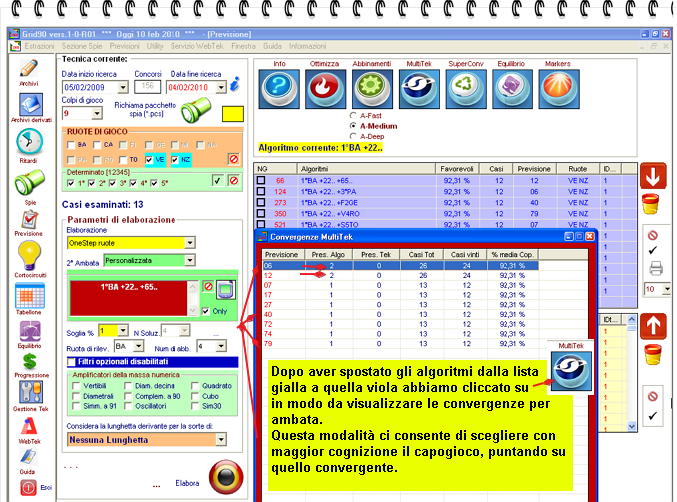Expand the Nessuna Lunghetta dropdown
Viewport: 677px width, 502px height.
[x=221, y=440]
